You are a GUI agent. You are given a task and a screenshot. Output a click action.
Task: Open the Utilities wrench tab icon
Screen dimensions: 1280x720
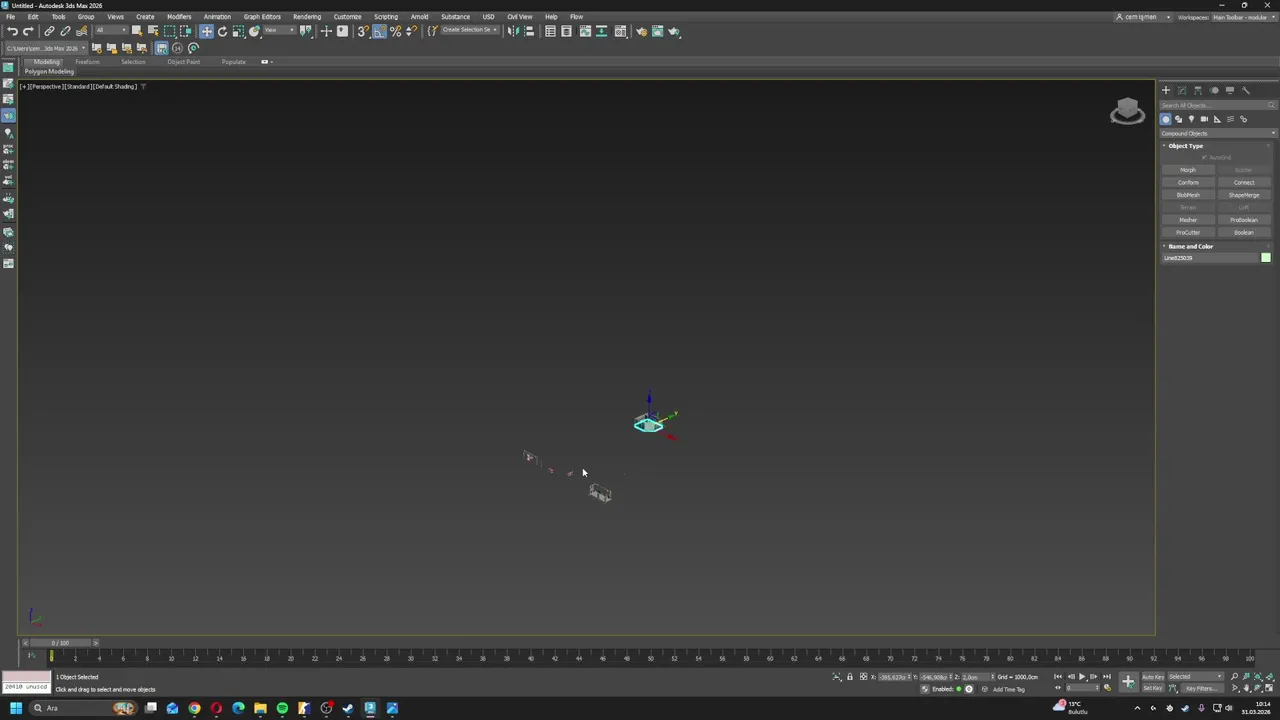[1246, 90]
